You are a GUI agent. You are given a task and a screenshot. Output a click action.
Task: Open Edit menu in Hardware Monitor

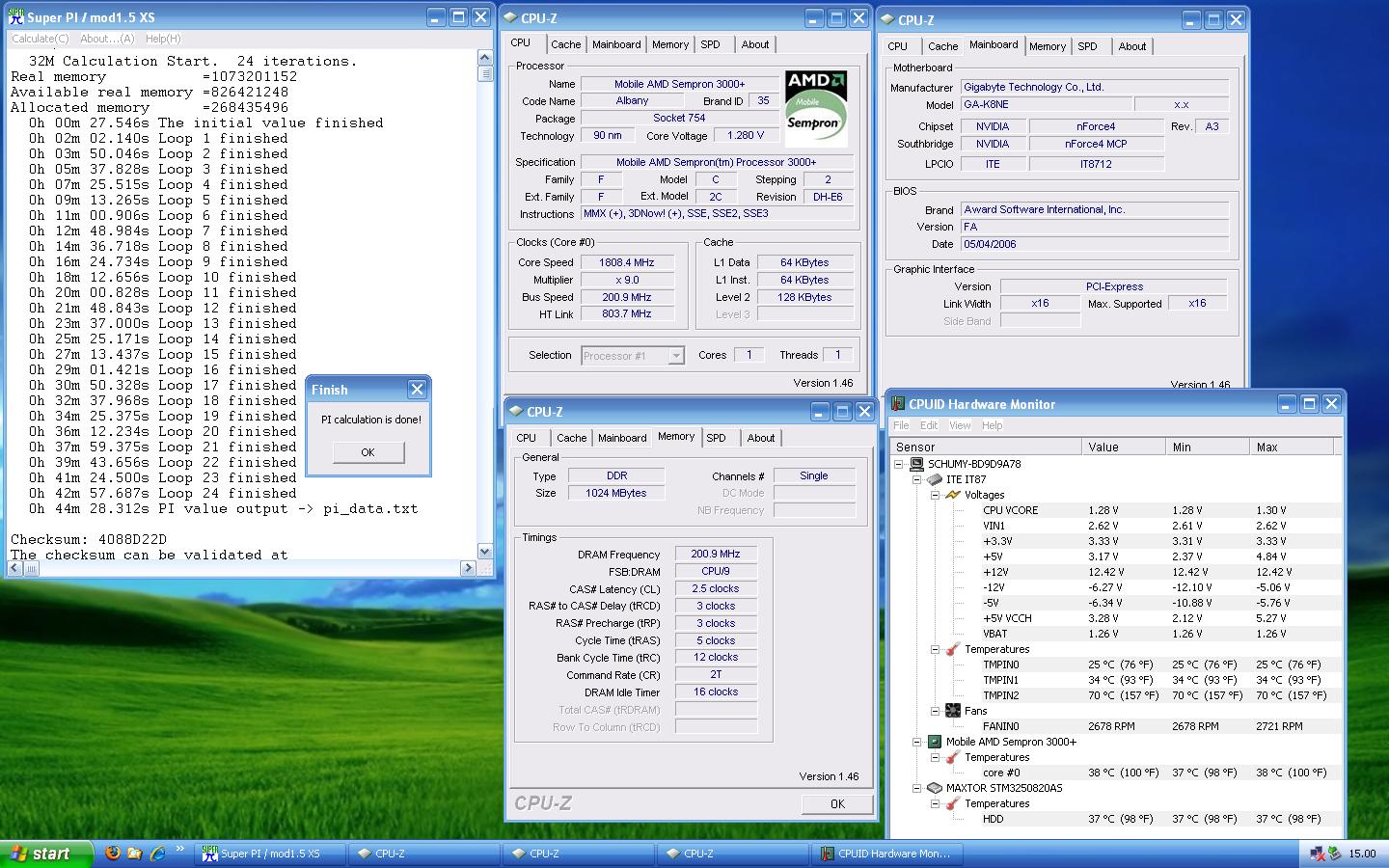(x=929, y=425)
